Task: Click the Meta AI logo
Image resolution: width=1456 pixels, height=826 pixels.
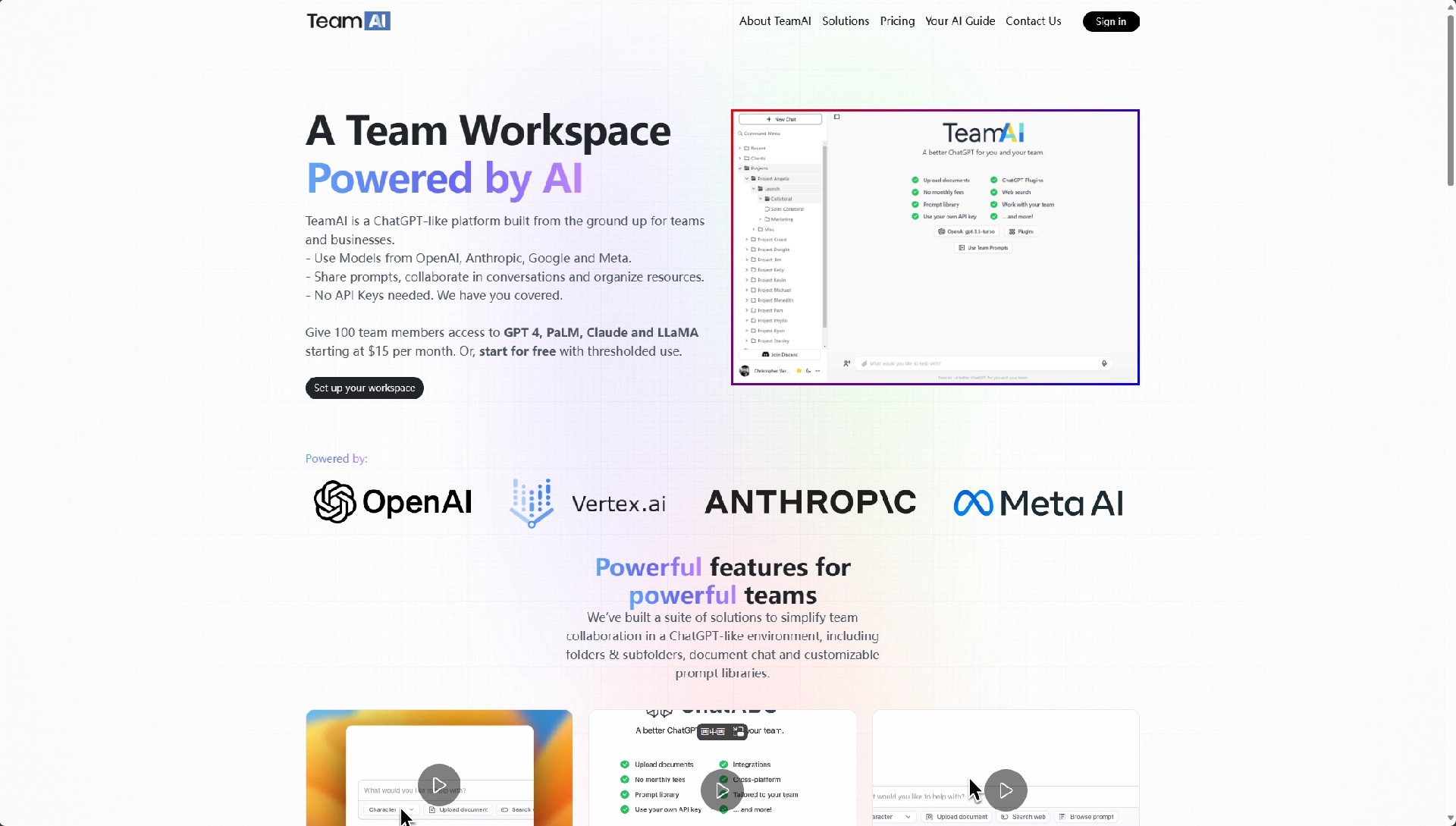Action: 1038,503
